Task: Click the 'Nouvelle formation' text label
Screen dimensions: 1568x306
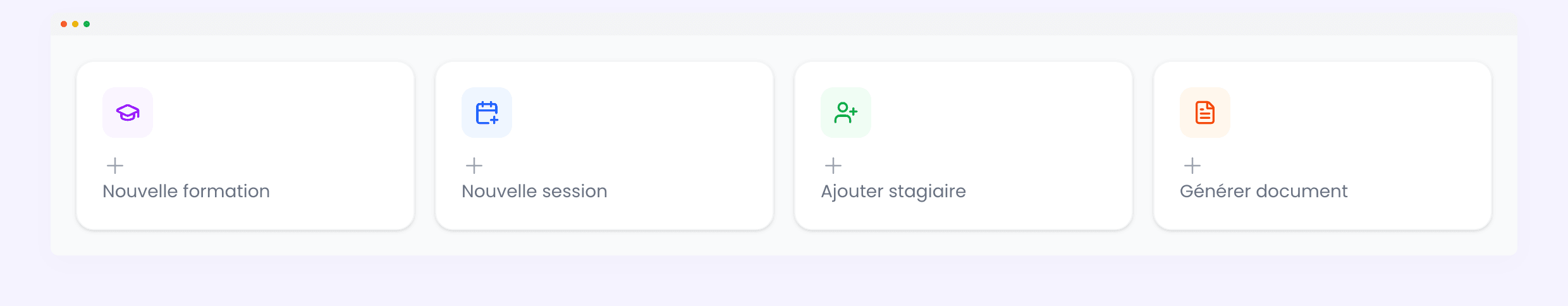Action: tap(186, 191)
